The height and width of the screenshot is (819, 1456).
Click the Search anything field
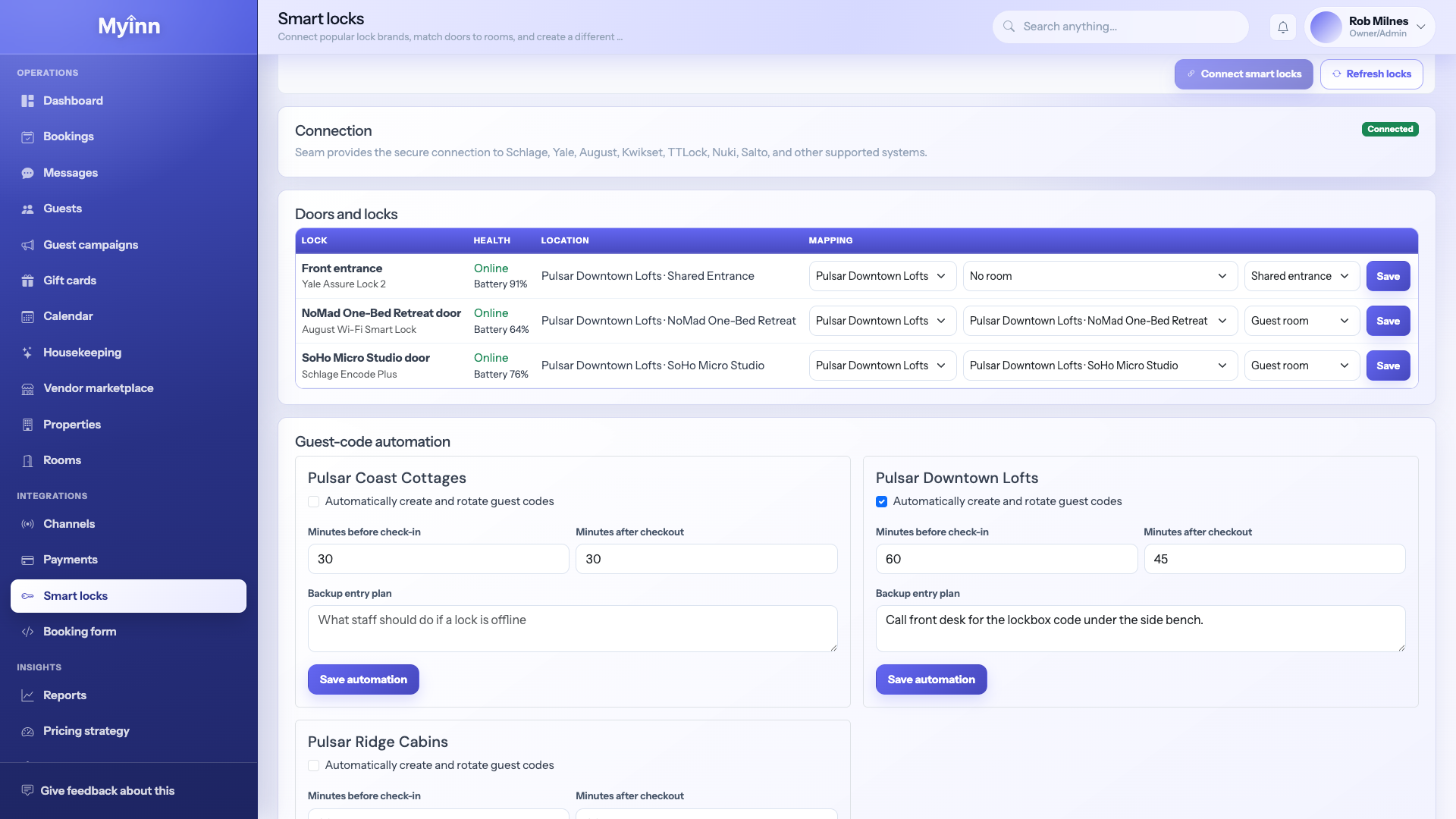1120,27
